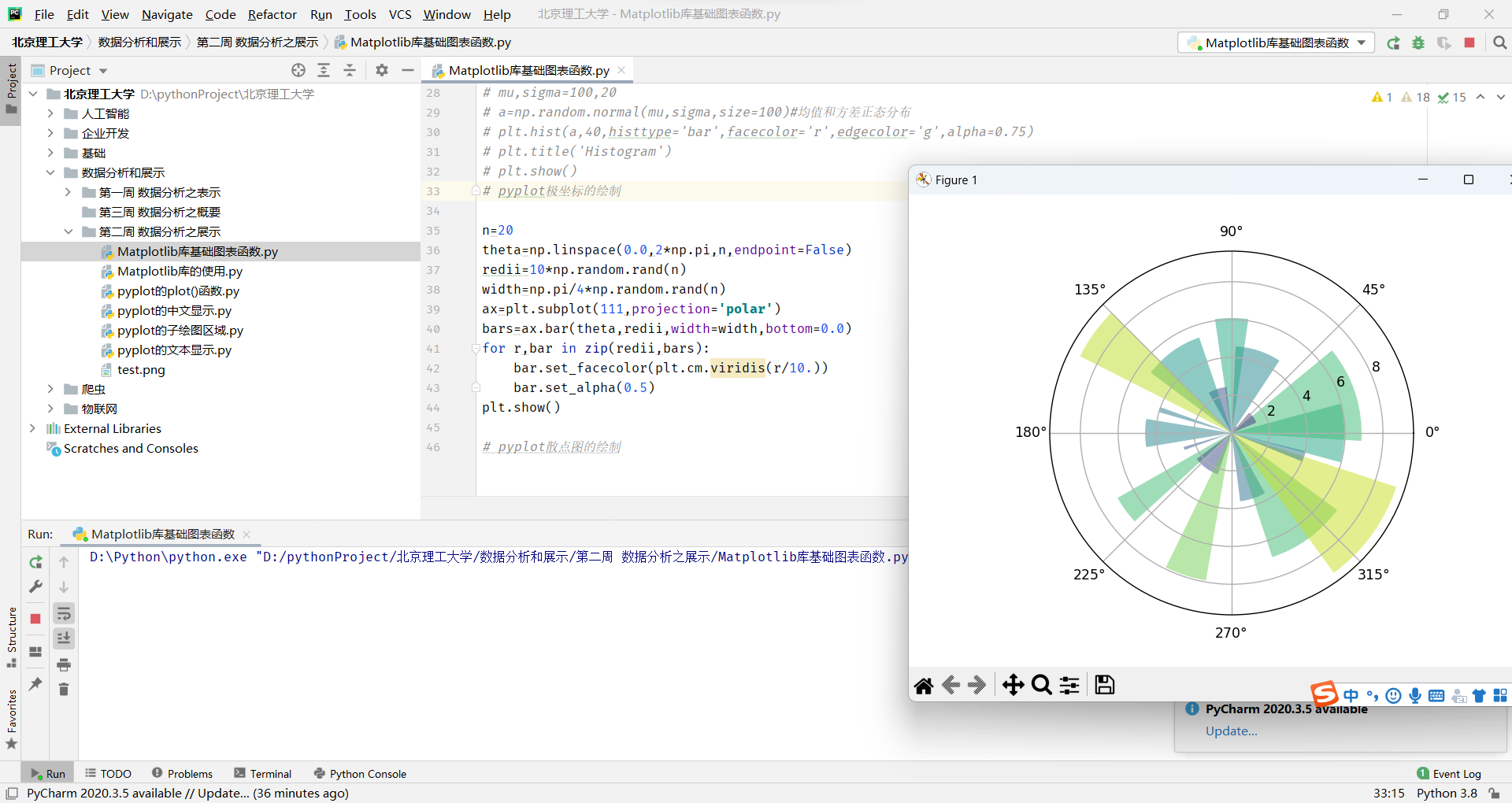Open the VCS menu

click(x=400, y=14)
